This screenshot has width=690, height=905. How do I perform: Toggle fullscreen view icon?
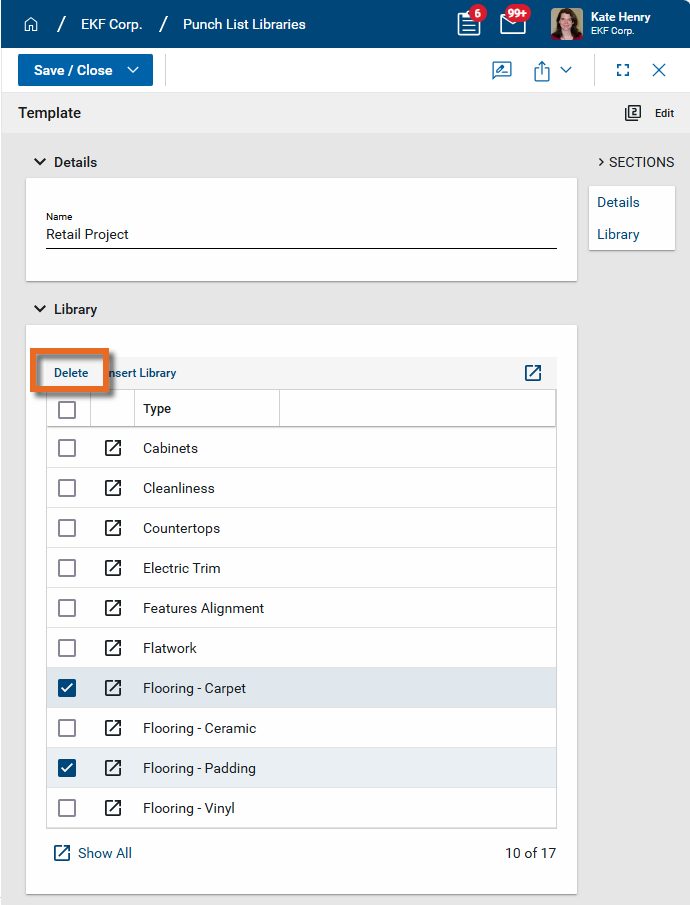coord(623,70)
